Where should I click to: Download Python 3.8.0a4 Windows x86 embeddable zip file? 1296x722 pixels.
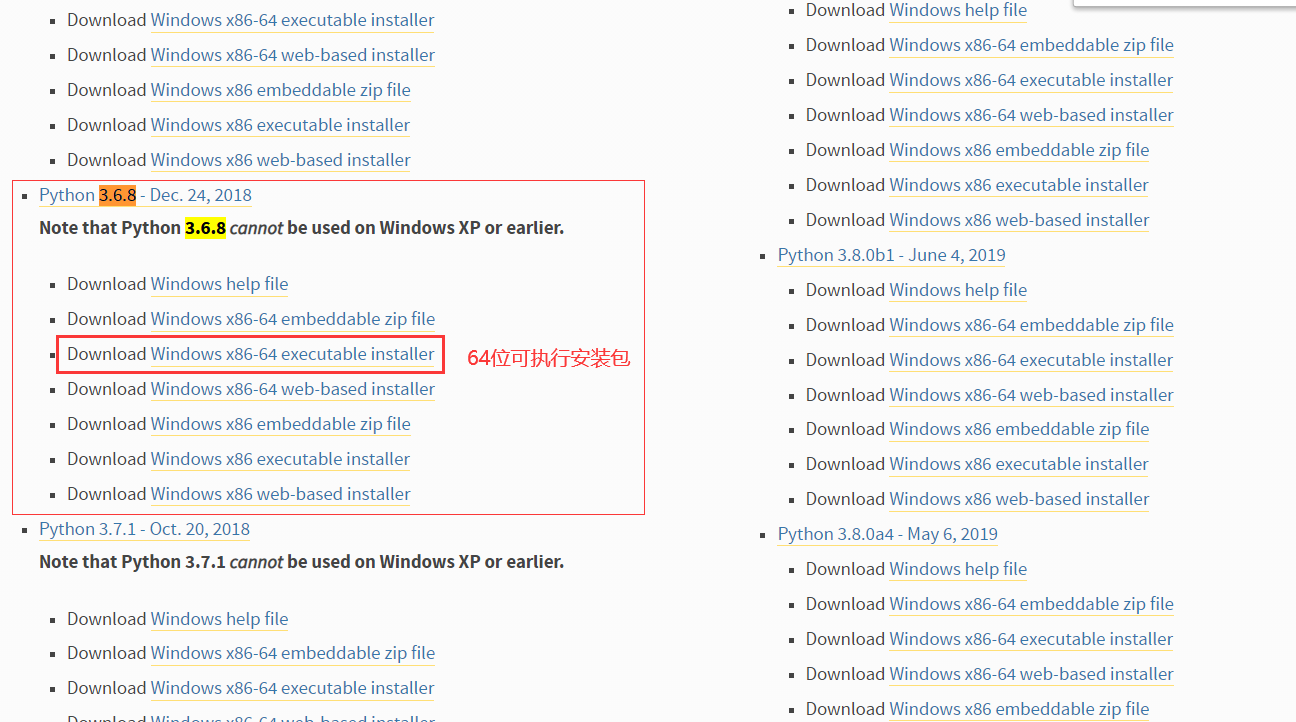tap(1020, 709)
